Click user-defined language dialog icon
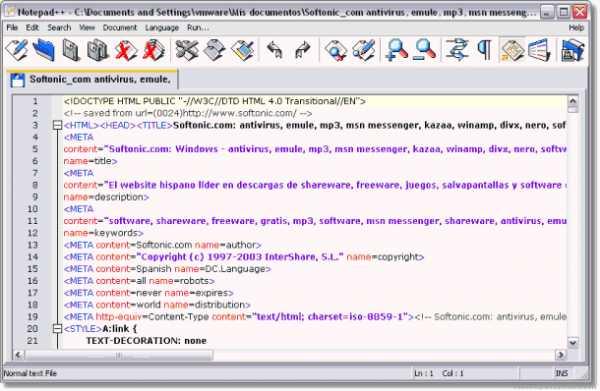 (539, 50)
